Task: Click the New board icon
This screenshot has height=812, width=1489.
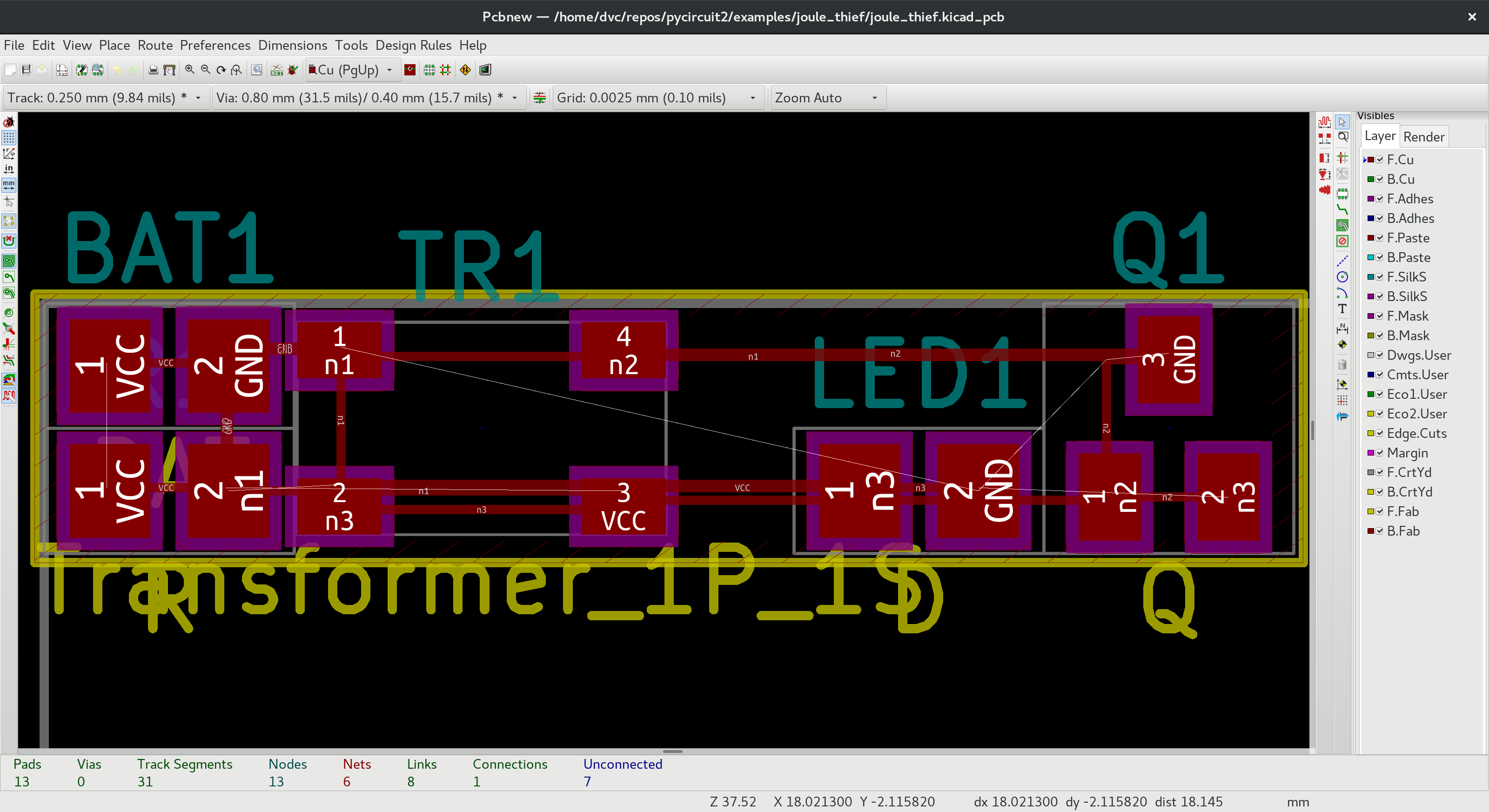Action: click(x=10, y=70)
